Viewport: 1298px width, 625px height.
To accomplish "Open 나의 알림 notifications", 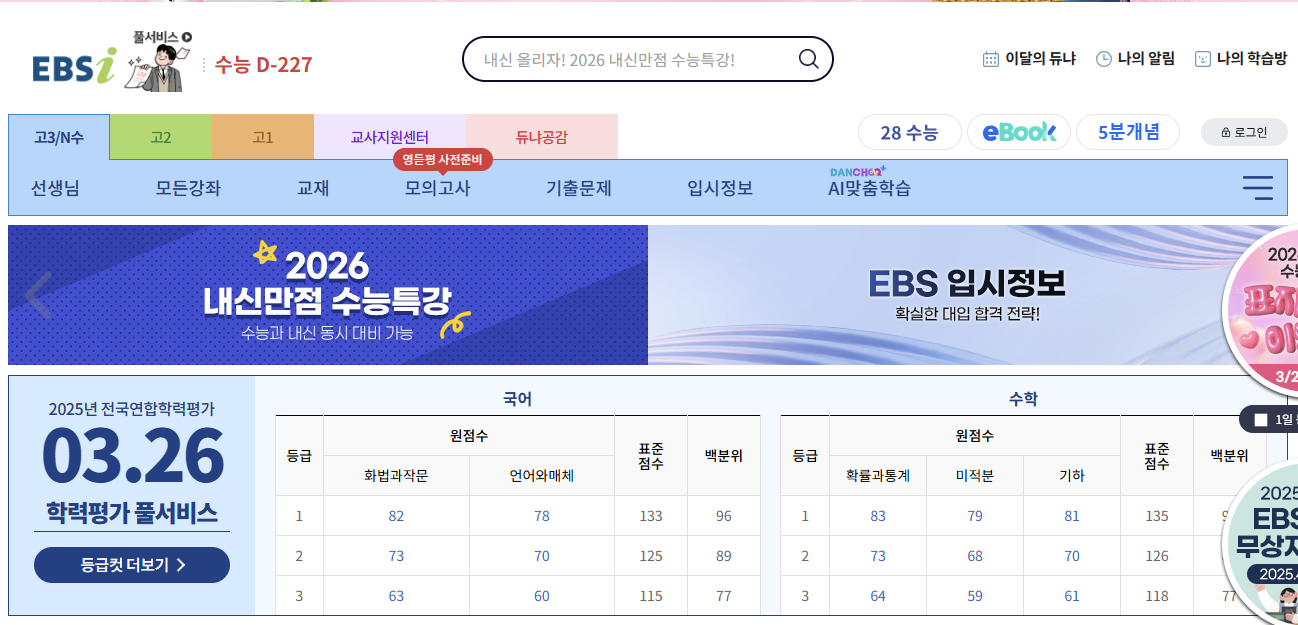I will pyautogui.click(x=1135, y=59).
